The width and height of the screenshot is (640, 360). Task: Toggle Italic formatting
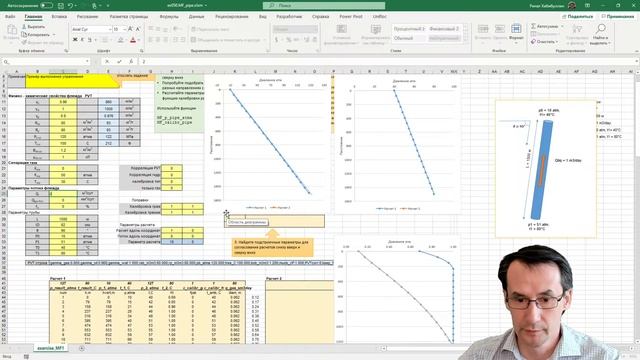[x=82, y=40]
